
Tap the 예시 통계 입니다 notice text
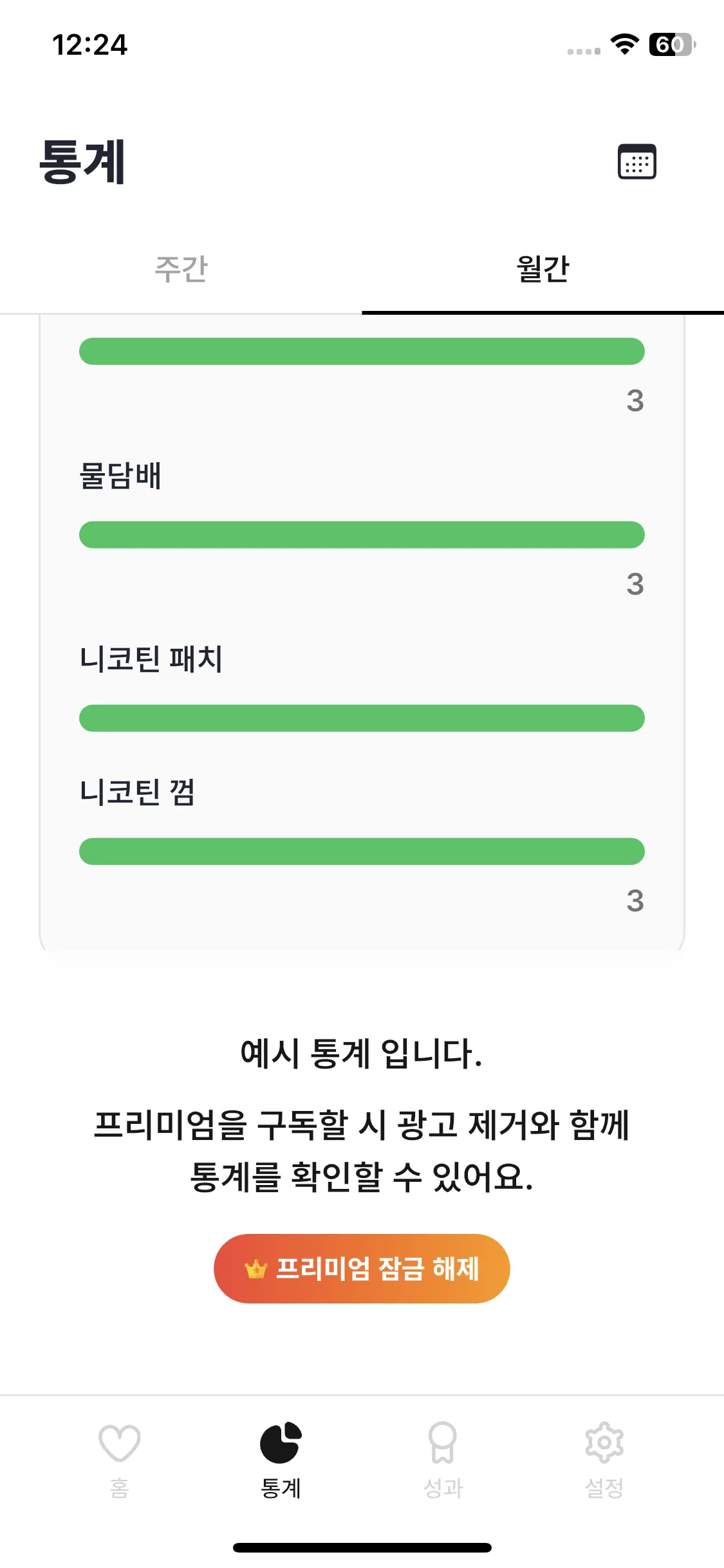point(361,1054)
